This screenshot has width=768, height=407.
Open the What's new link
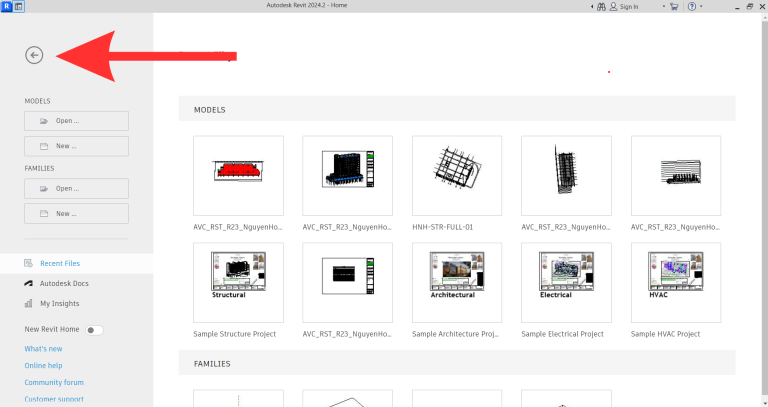point(43,348)
